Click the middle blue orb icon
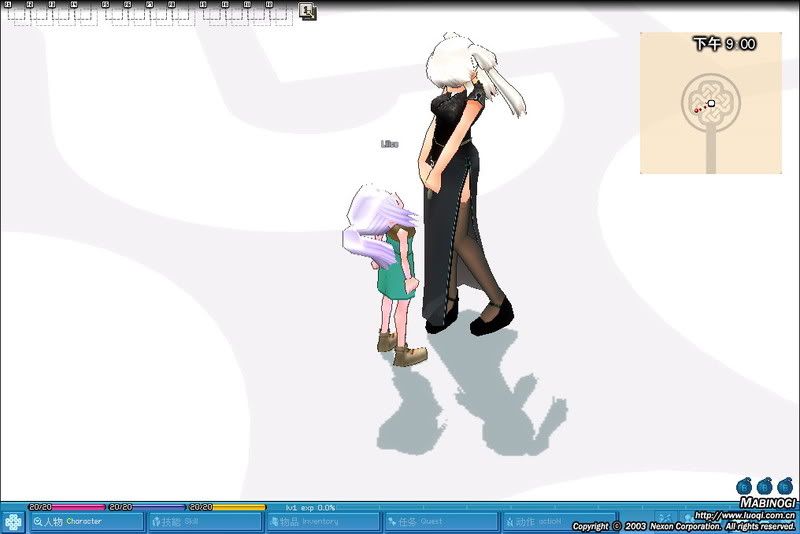This screenshot has height=534, width=800. pyautogui.click(x=765, y=486)
